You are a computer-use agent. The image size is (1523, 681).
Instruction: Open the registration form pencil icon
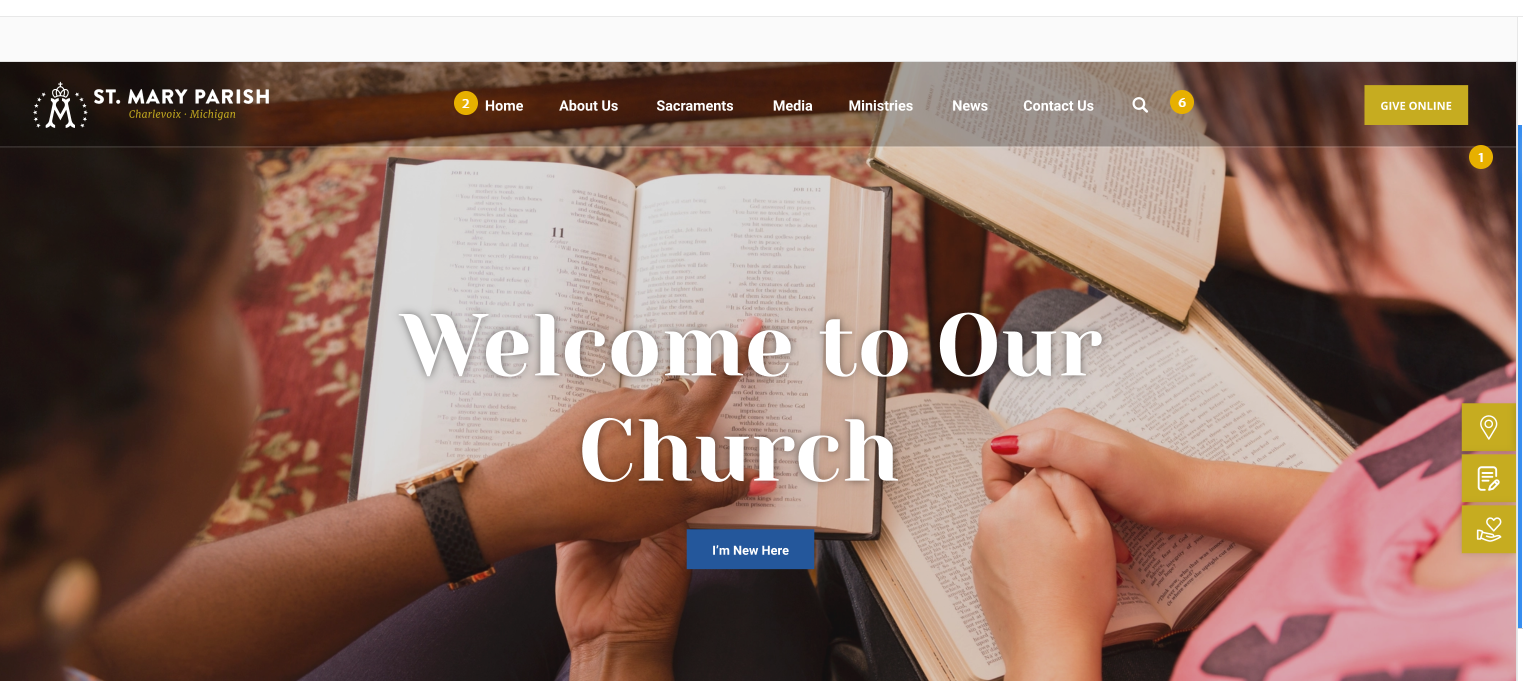point(1488,479)
